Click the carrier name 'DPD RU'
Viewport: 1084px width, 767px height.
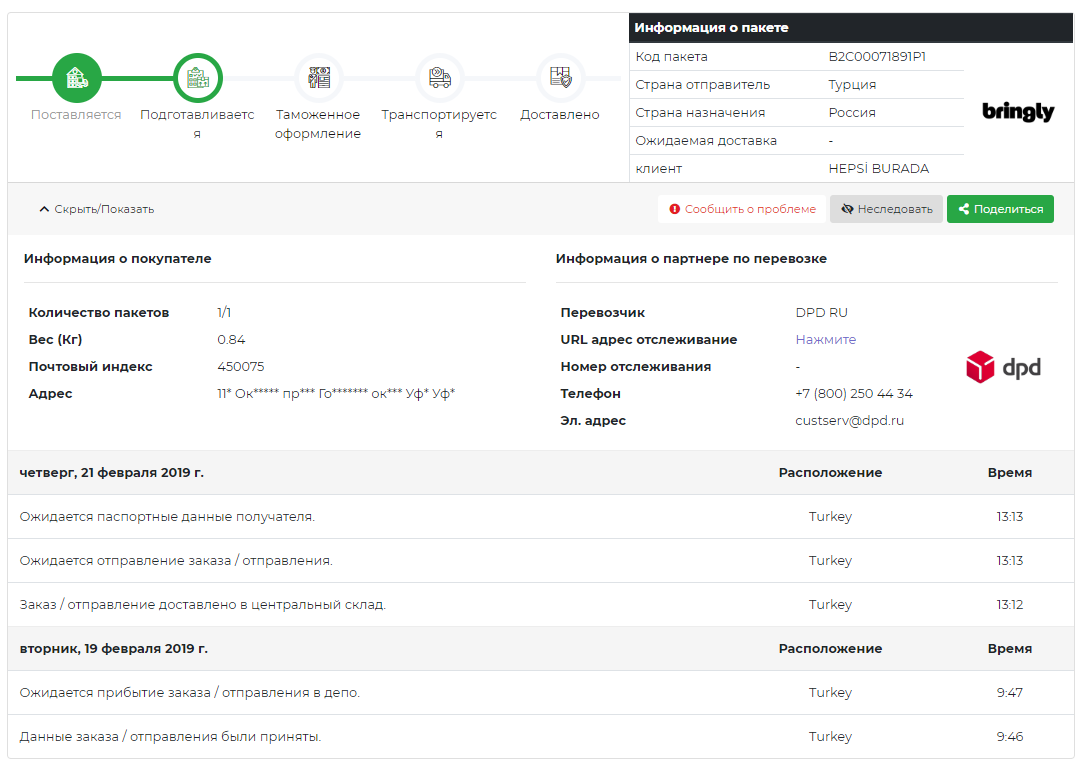pos(821,313)
